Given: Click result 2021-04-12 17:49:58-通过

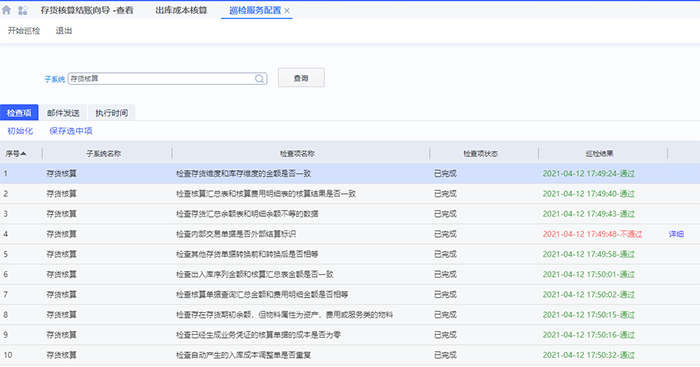Looking at the screenshot, I should 589,254.
